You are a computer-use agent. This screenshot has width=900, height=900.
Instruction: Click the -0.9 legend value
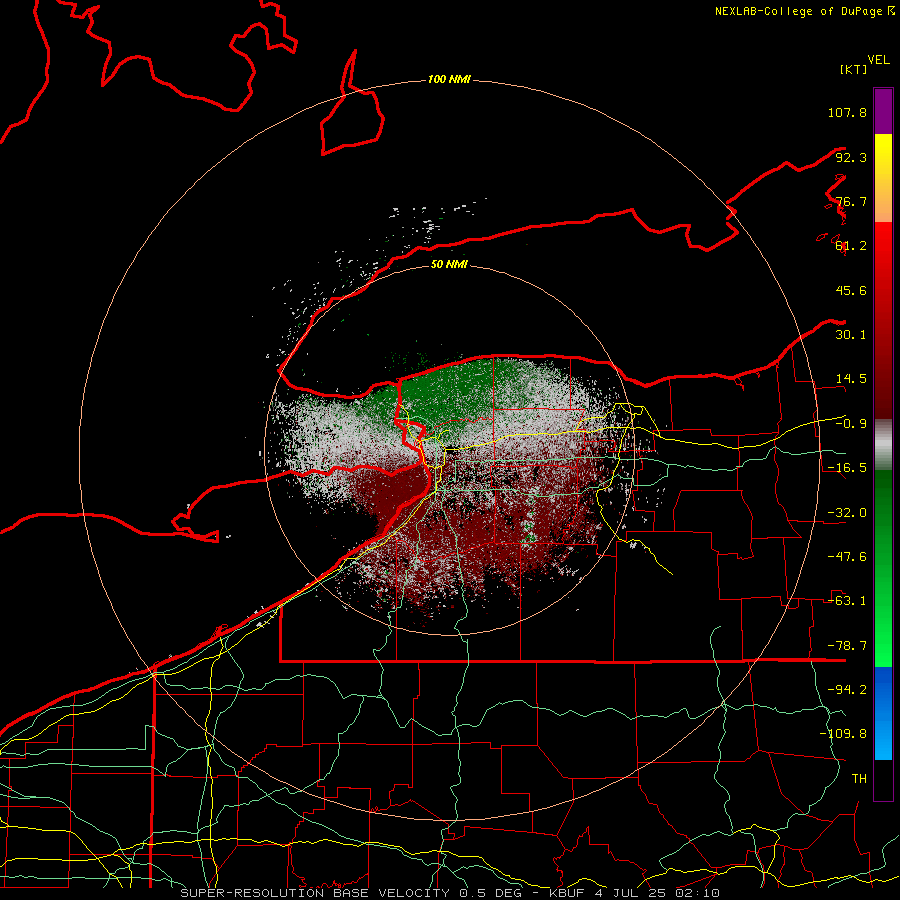(x=851, y=424)
